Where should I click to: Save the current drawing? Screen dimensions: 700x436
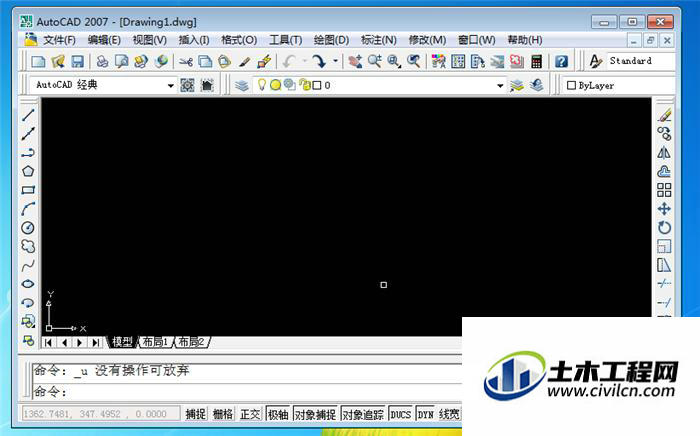[78, 61]
